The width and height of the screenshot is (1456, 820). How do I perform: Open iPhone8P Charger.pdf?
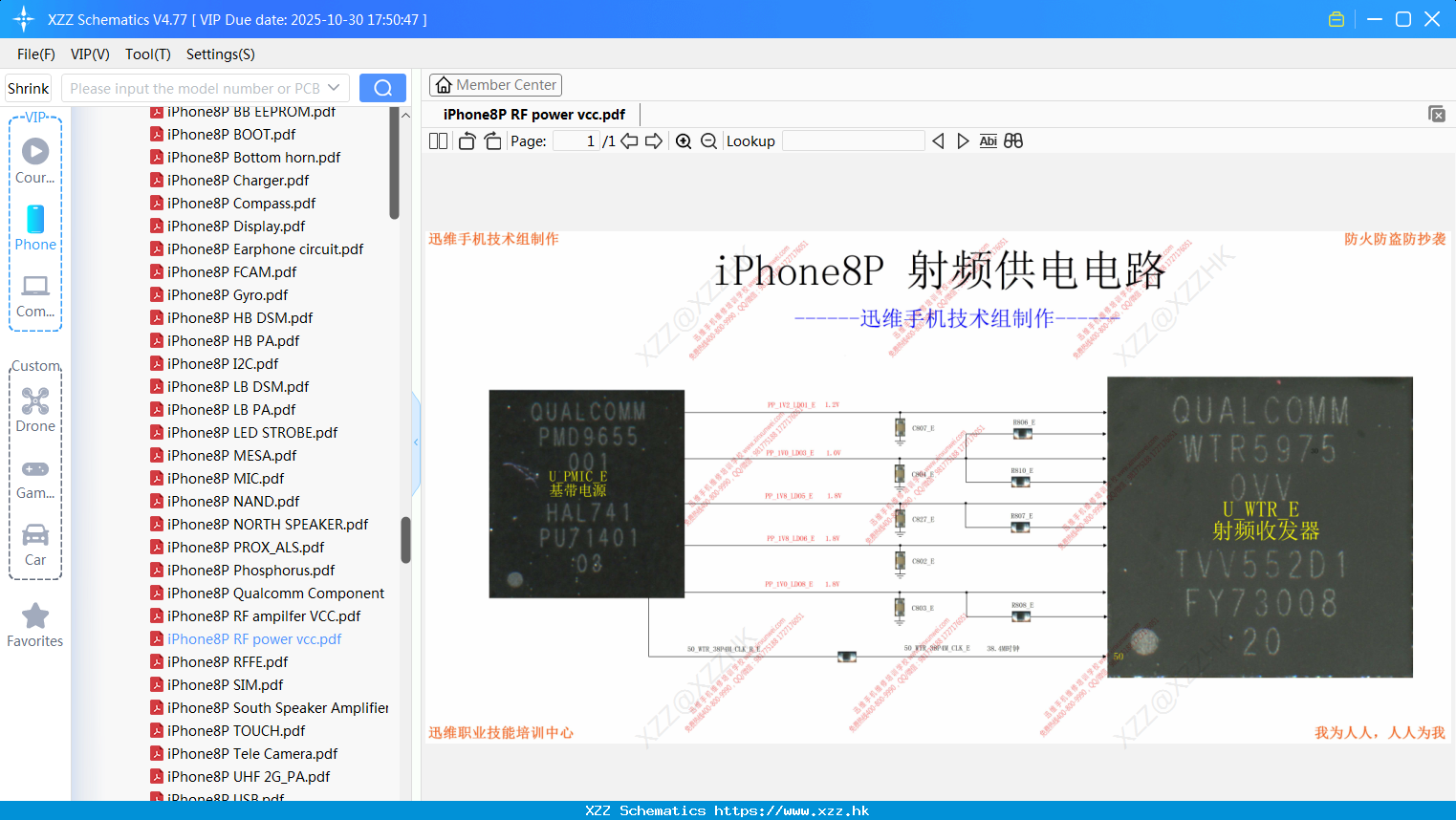pos(238,181)
